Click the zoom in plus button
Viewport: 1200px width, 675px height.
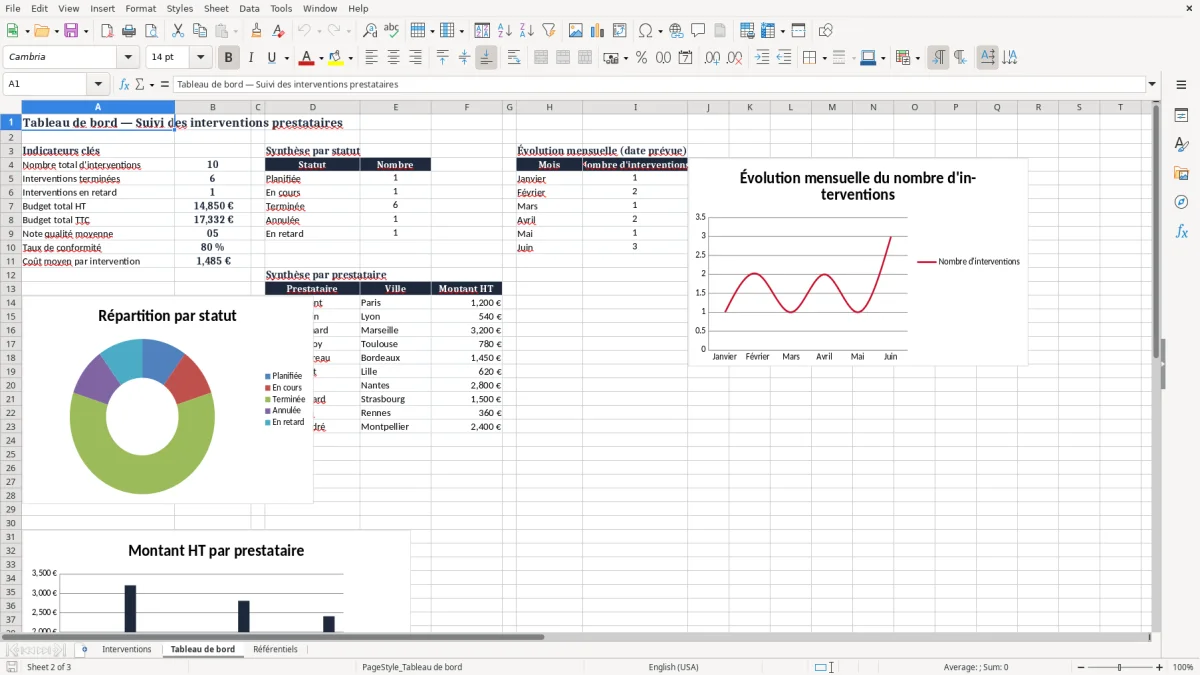coord(1159,667)
